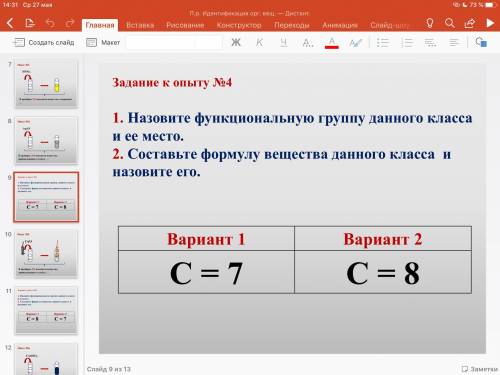Select slide 10 thumbnail
The width and height of the screenshot is (500, 375).
coord(46,254)
